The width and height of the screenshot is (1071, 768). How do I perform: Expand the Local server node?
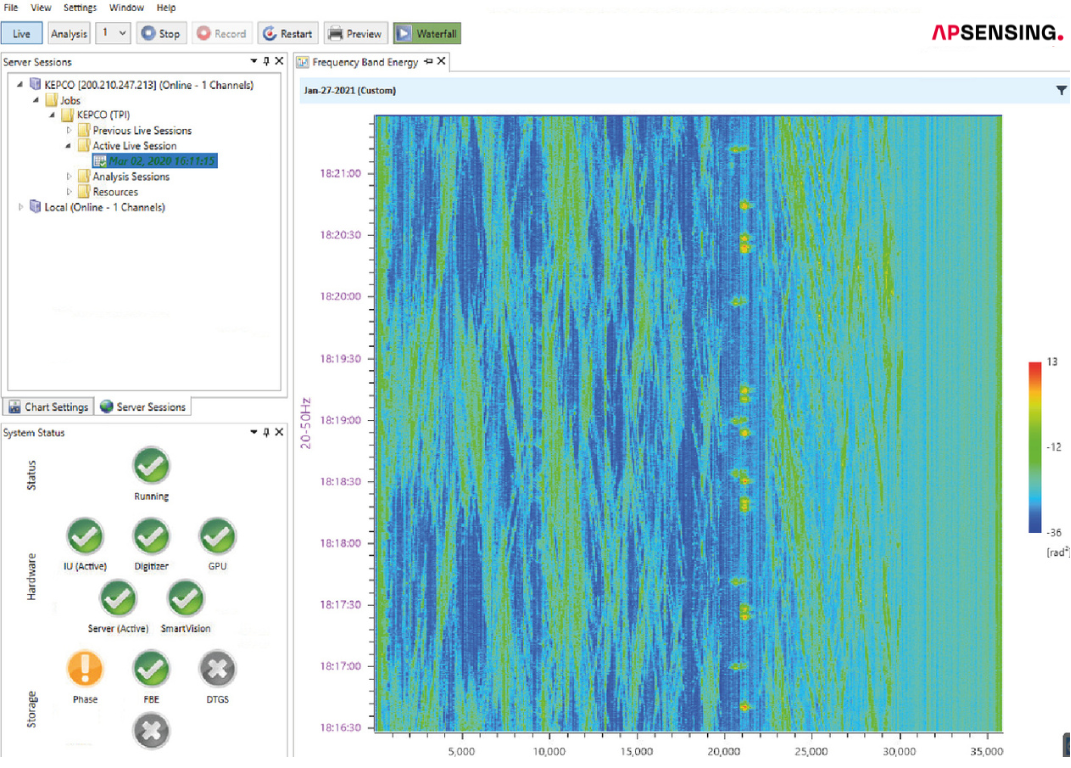[x=20, y=206]
